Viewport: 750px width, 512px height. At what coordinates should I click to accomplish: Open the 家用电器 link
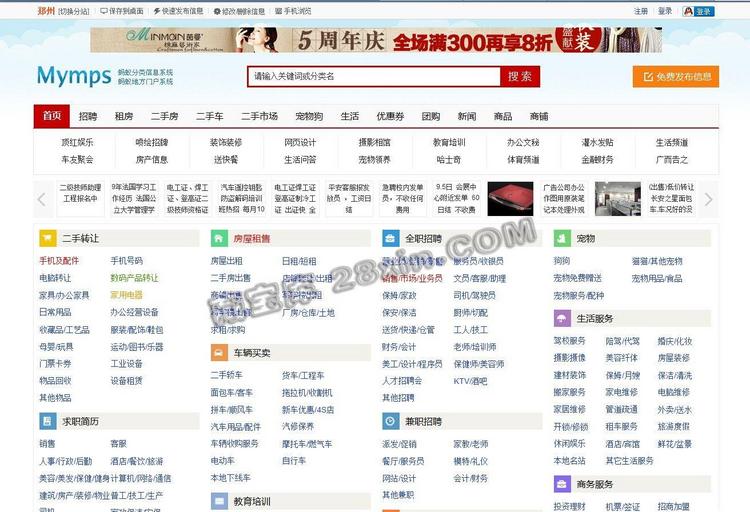(126, 295)
